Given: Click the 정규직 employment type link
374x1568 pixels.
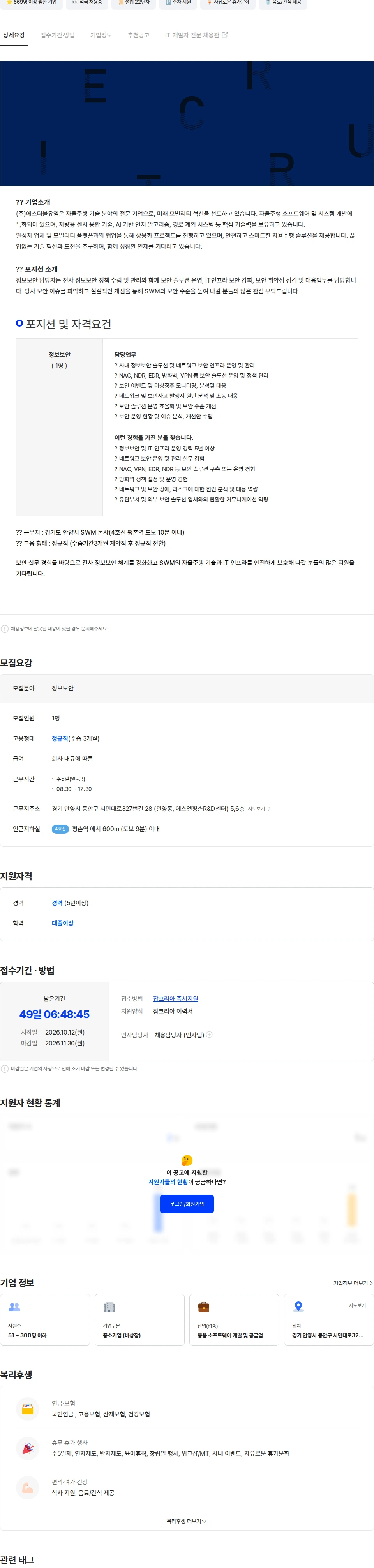Looking at the screenshot, I should point(60,738).
